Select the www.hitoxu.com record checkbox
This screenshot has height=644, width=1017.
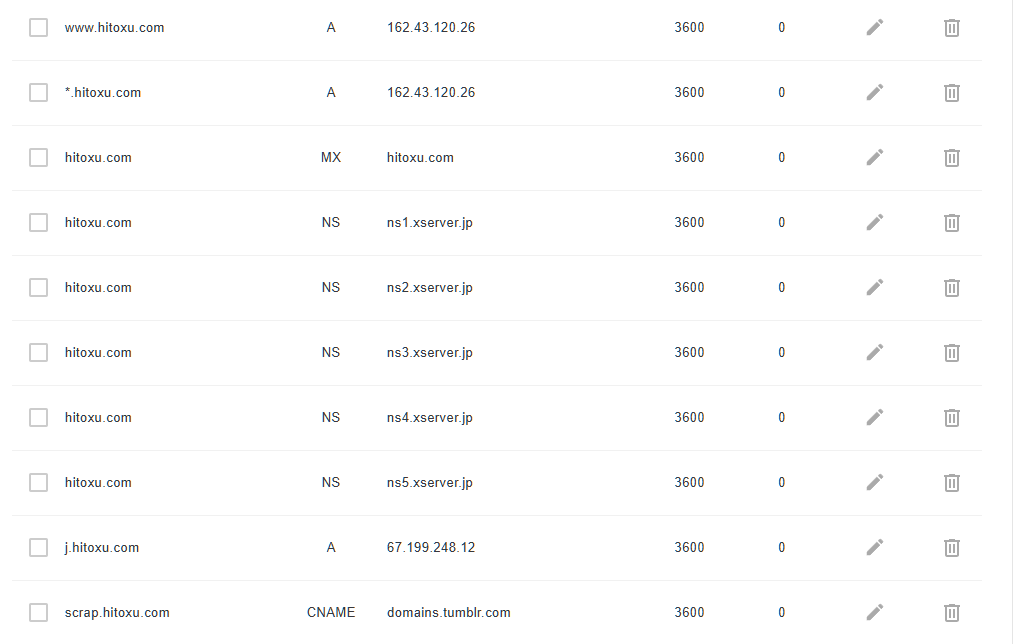[x=39, y=28]
